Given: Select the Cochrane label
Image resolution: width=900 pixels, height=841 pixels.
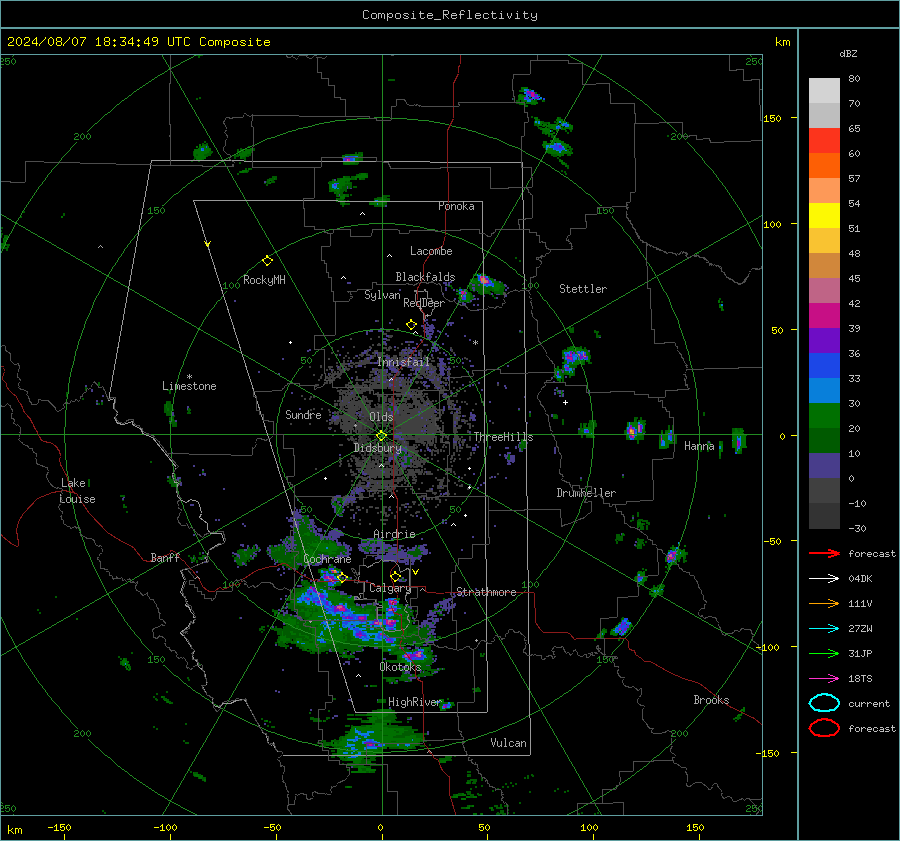Looking at the screenshot, I should pos(327,559).
